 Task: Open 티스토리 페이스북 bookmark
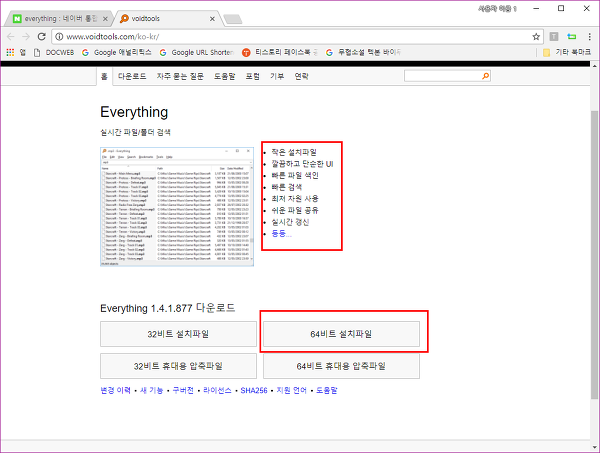tap(280, 52)
